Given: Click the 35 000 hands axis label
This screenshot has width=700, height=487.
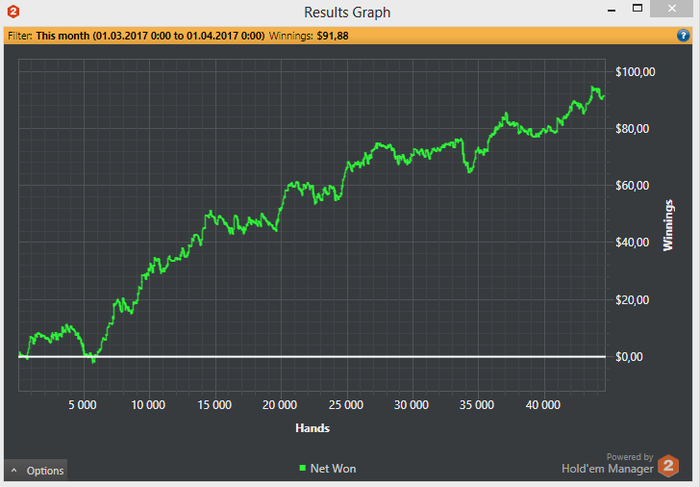Looking at the screenshot, I should (477, 405).
